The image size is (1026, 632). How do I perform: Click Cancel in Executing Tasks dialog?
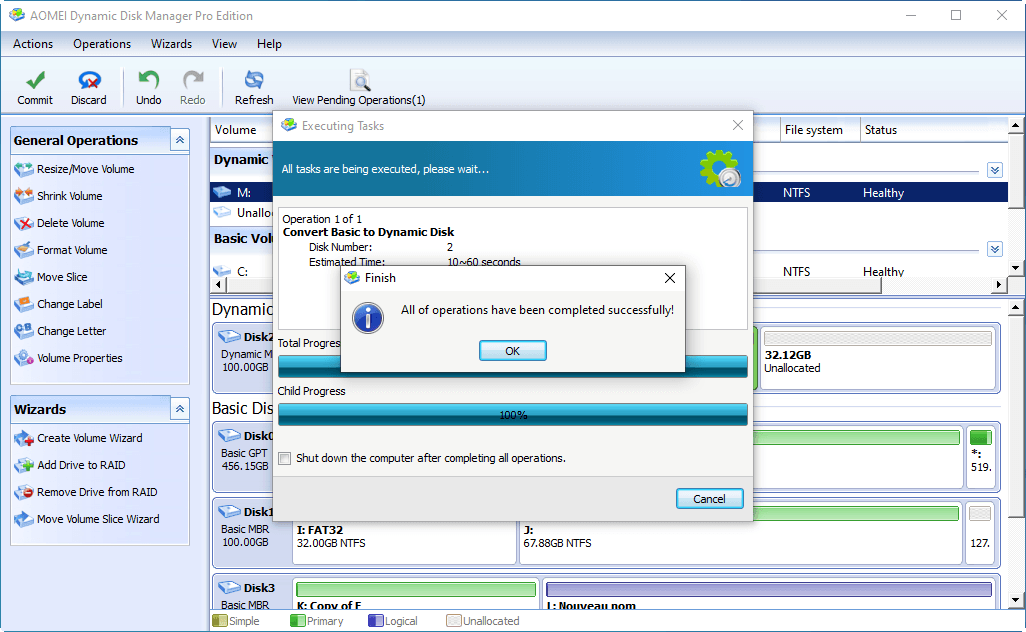pyautogui.click(x=709, y=499)
